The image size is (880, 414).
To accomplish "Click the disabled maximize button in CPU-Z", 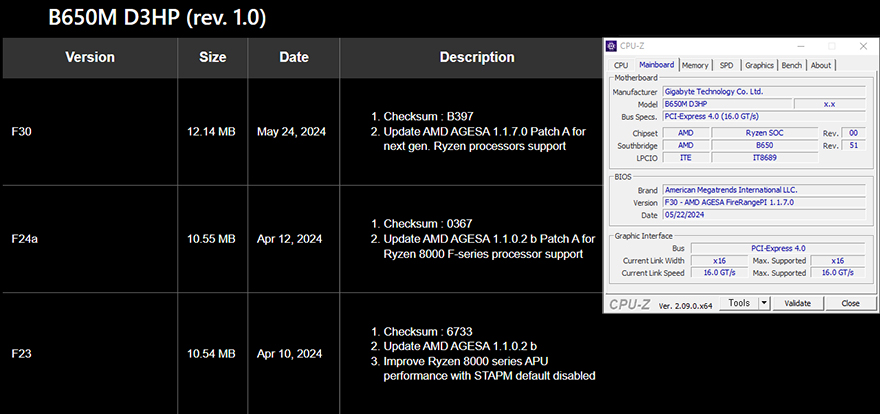I will [x=832, y=46].
